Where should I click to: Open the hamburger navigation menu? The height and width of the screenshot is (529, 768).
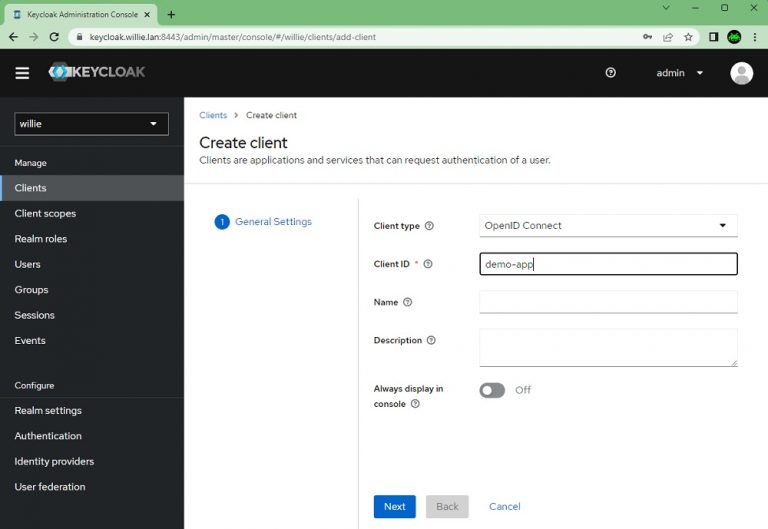pos(22,73)
